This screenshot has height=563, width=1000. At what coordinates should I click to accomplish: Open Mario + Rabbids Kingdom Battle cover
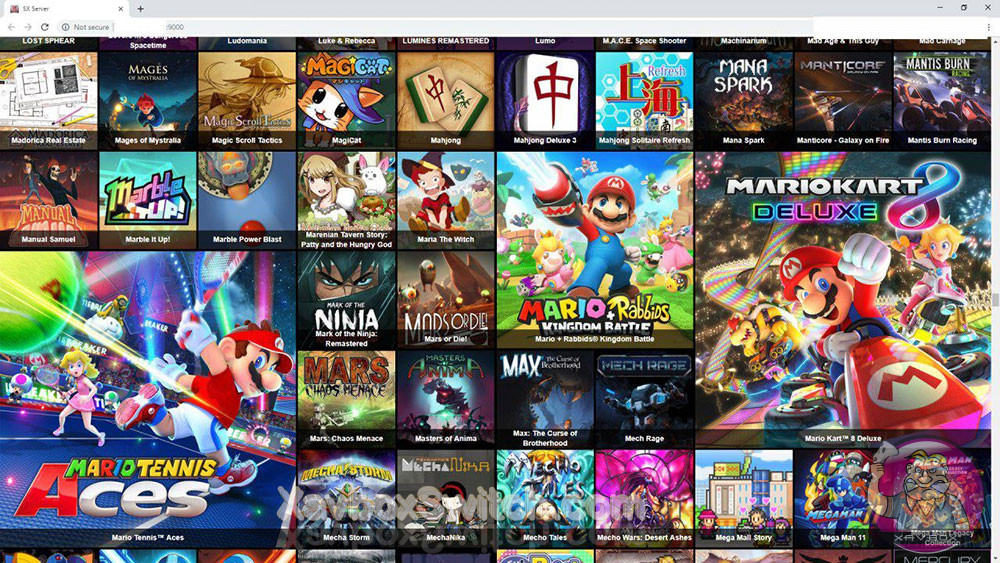pos(595,249)
